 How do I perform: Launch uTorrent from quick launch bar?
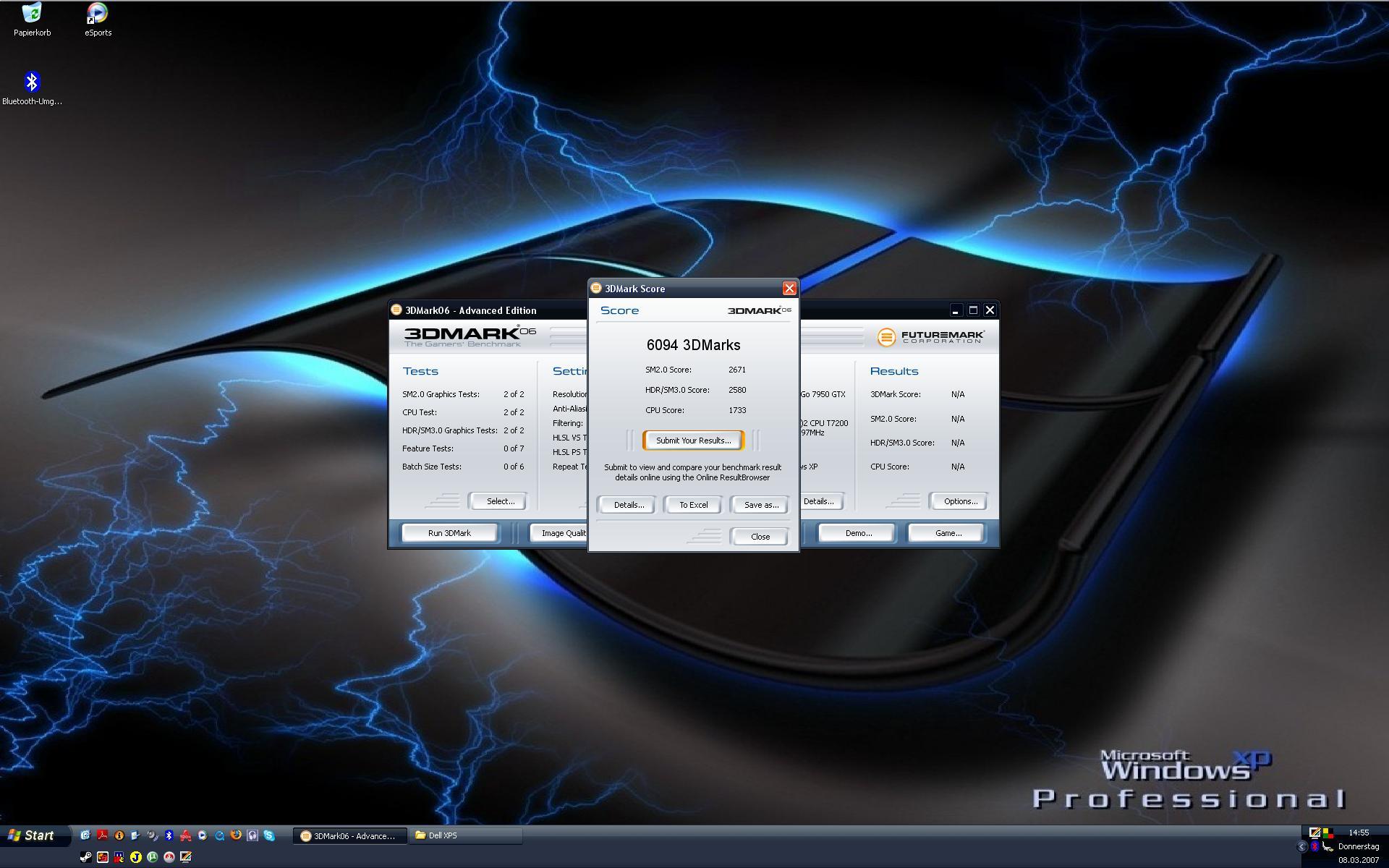click(152, 857)
